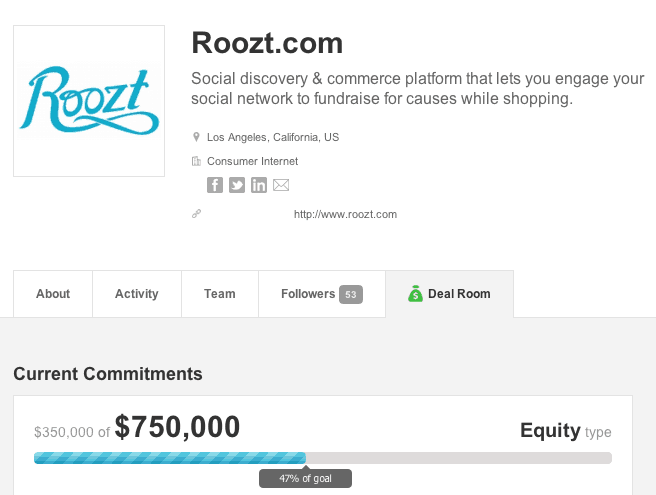Click the blue striped commitments progress bar
This screenshot has width=656, height=495.
point(170,458)
